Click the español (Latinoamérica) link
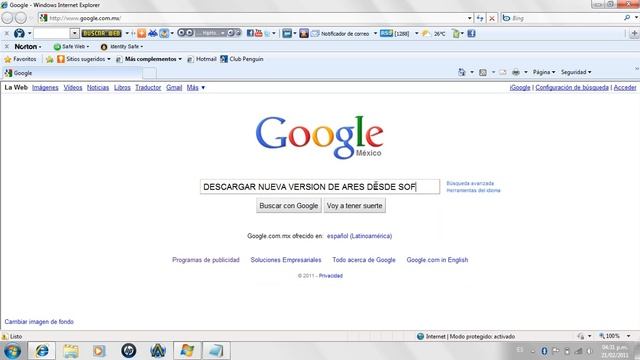 [x=359, y=236]
